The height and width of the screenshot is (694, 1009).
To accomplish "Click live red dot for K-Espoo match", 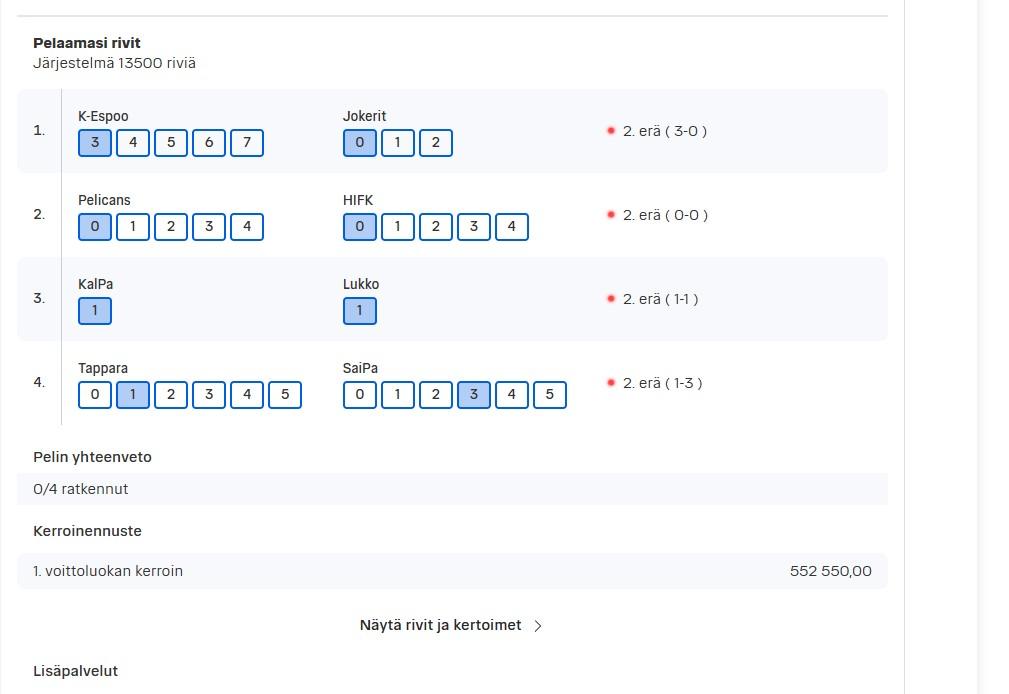I will click(611, 131).
